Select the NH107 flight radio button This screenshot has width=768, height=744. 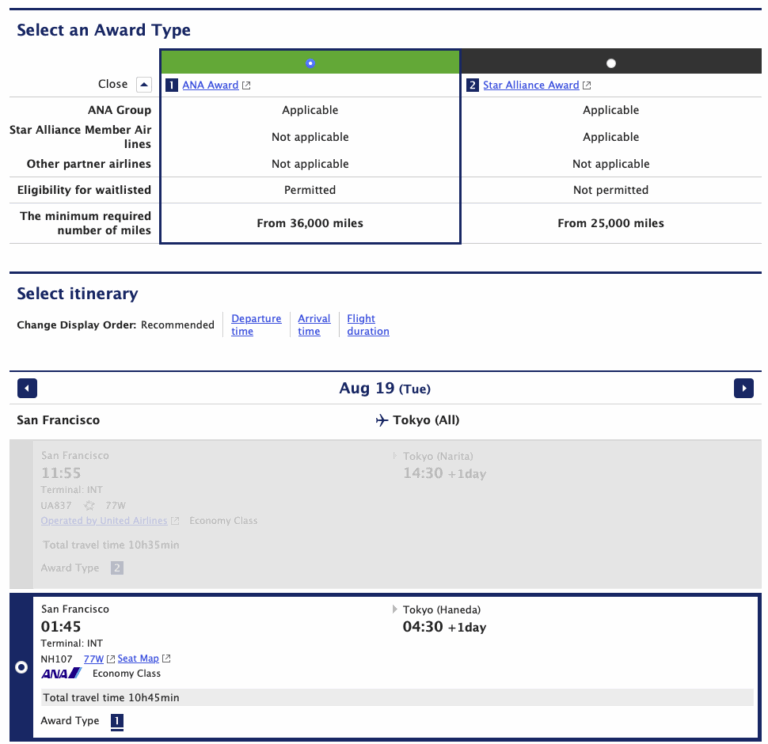21,667
